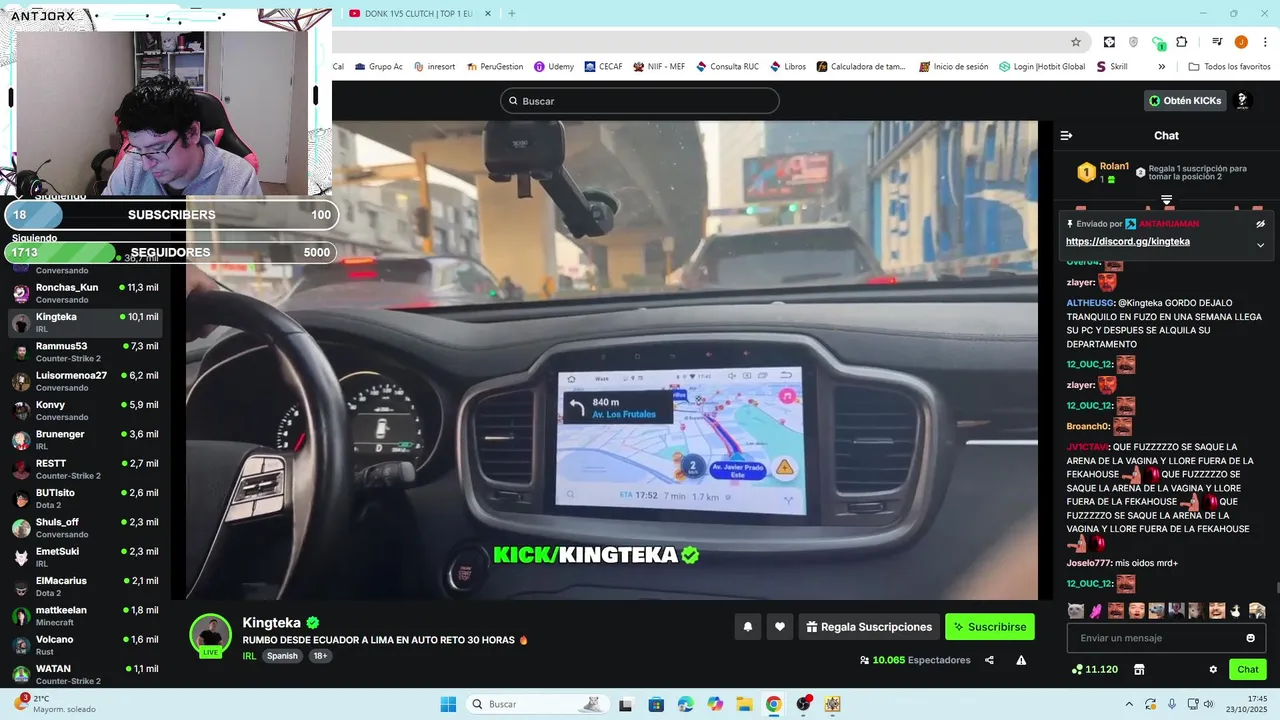1280x720 pixels.
Task: Open the chat shop storefront icon
Action: point(1138,669)
